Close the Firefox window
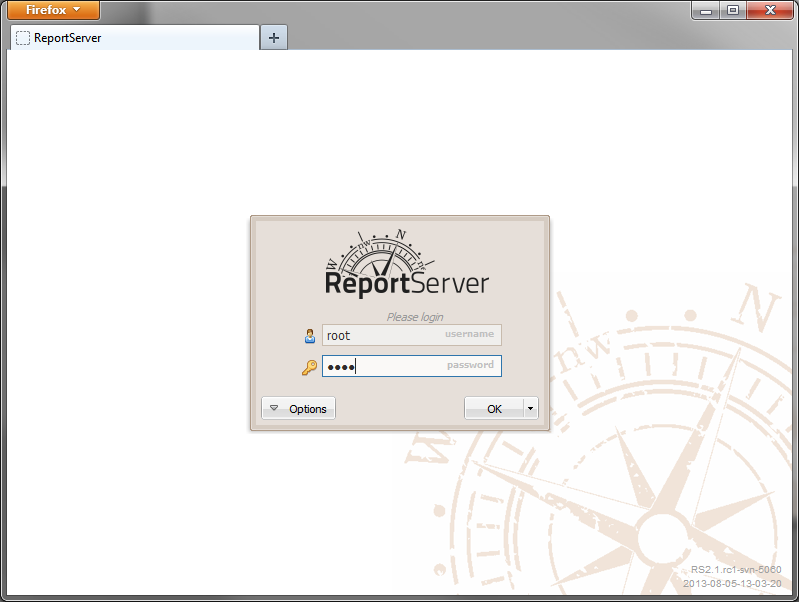Image resolution: width=799 pixels, height=602 pixels. pos(770,10)
